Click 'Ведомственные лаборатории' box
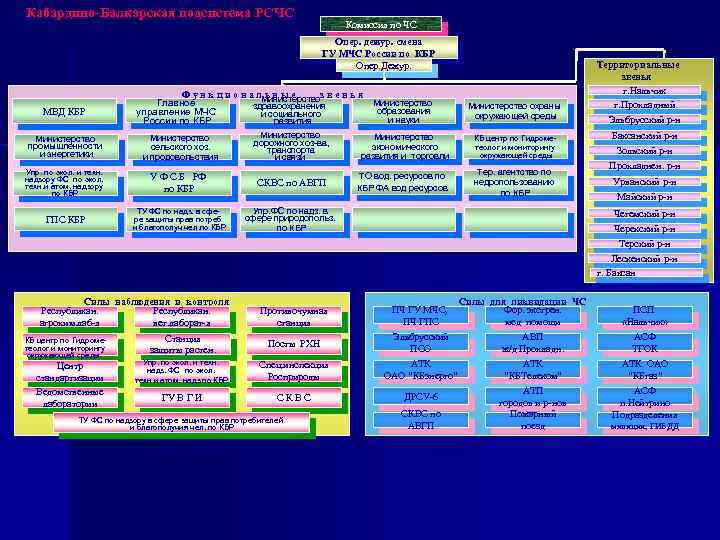Viewport: 720px width, 540px height. pyautogui.click(x=69, y=398)
